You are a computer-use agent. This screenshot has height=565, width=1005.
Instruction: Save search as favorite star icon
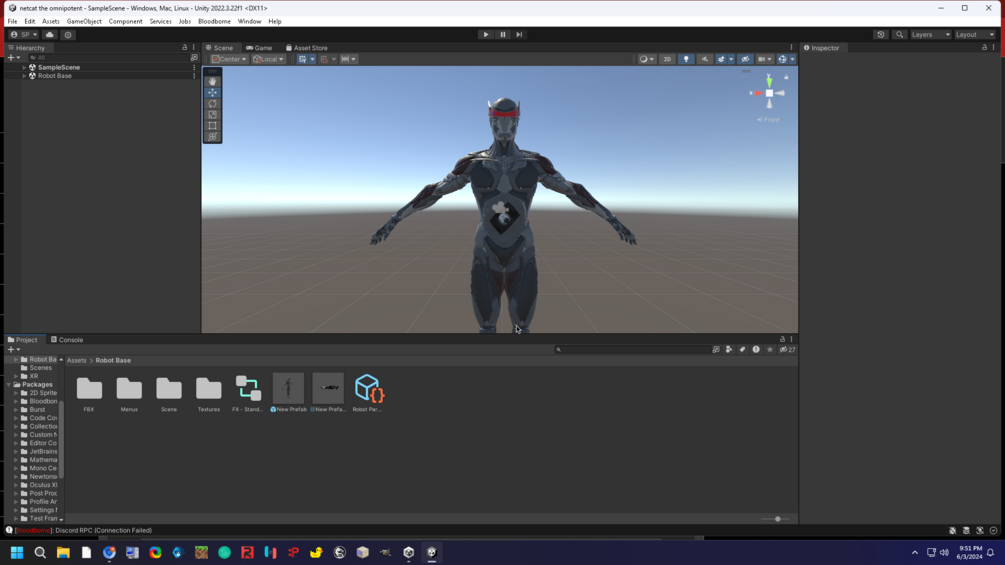770,350
